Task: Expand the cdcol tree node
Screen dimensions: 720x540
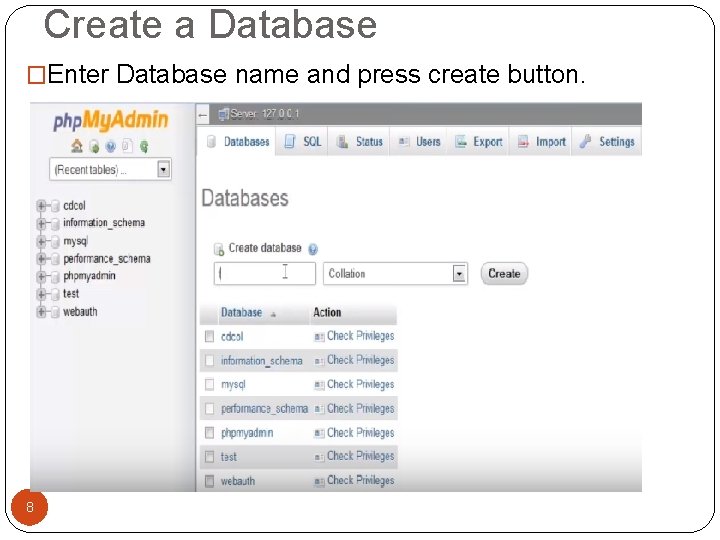Action: click(41, 206)
